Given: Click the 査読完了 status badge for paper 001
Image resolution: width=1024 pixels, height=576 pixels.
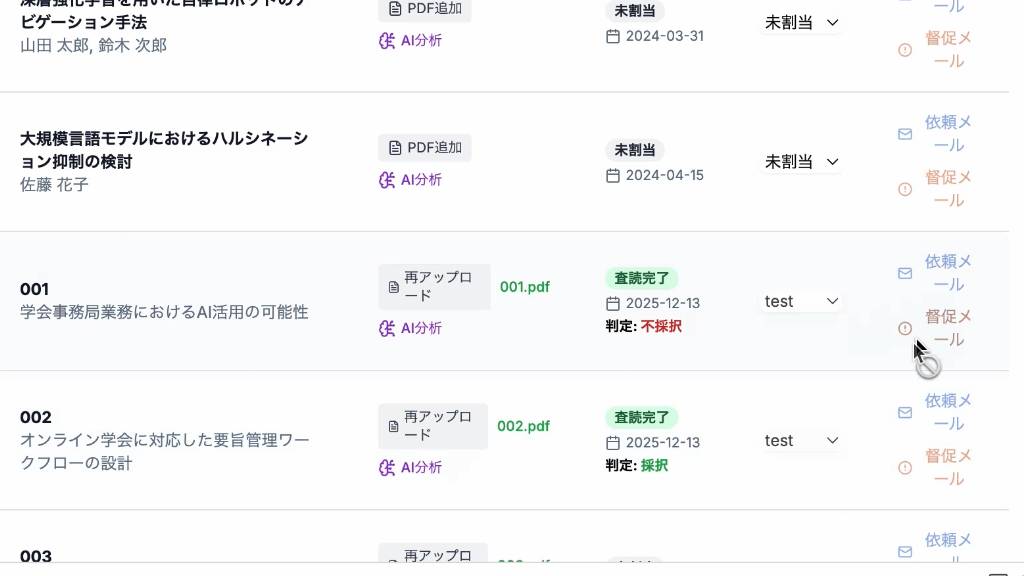Looking at the screenshot, I should 641,278.
